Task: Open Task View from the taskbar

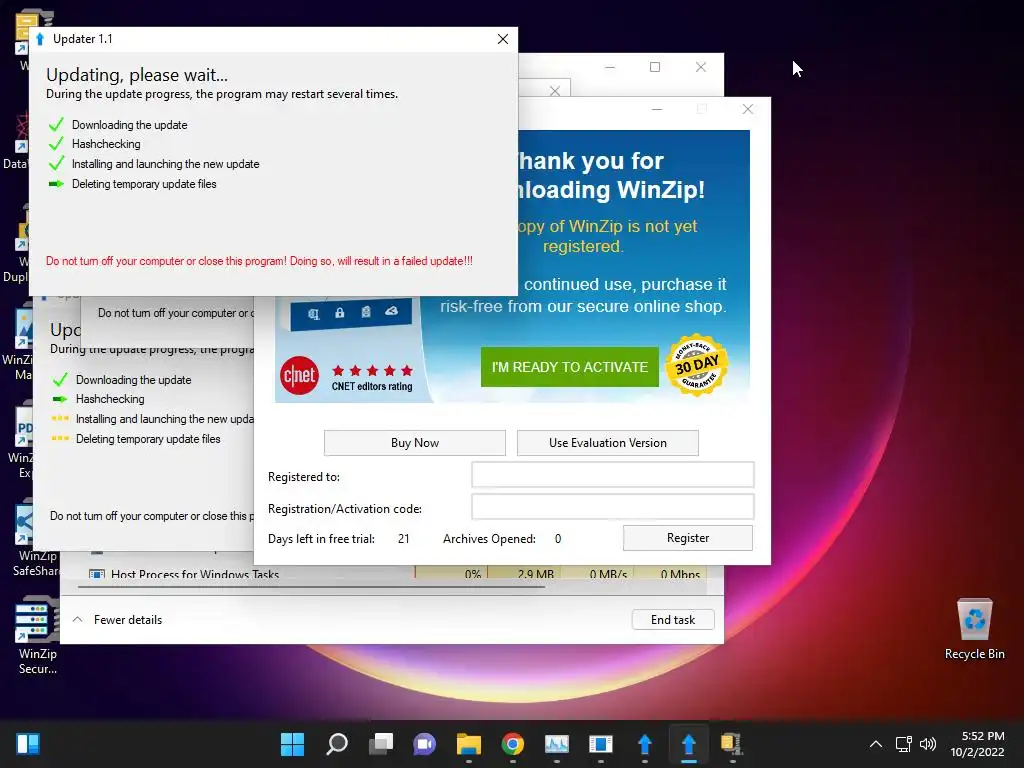Action: click(x=381, y=744)
